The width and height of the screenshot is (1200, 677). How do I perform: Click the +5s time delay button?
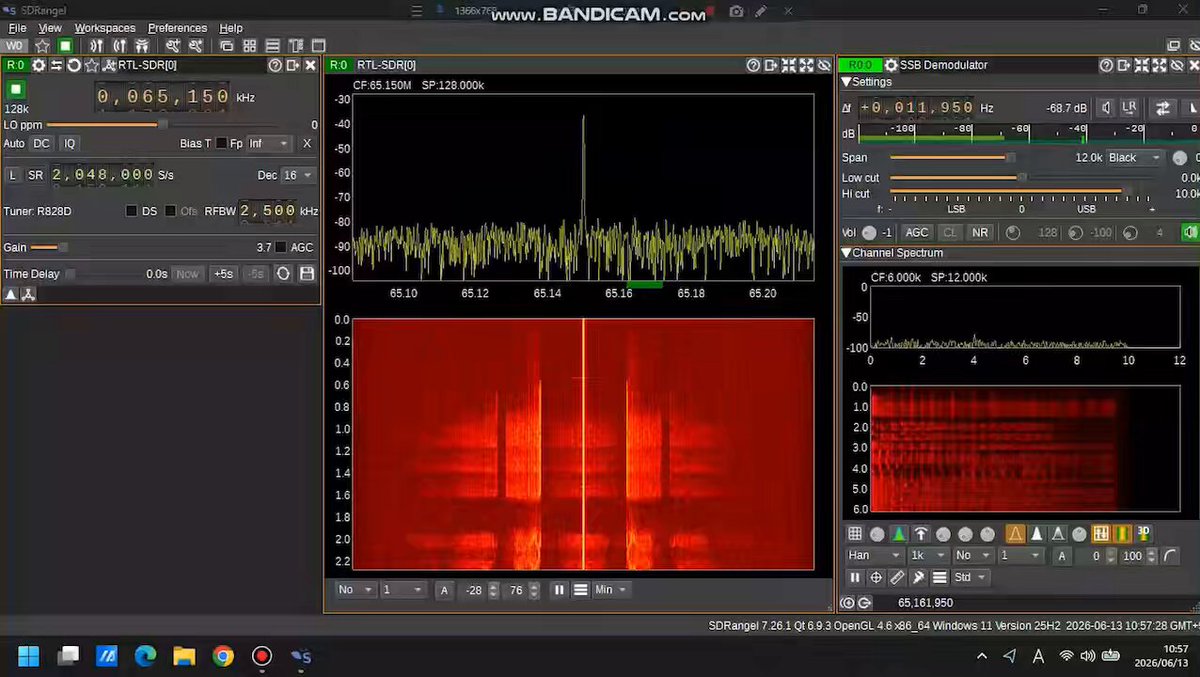click(223, 273)
